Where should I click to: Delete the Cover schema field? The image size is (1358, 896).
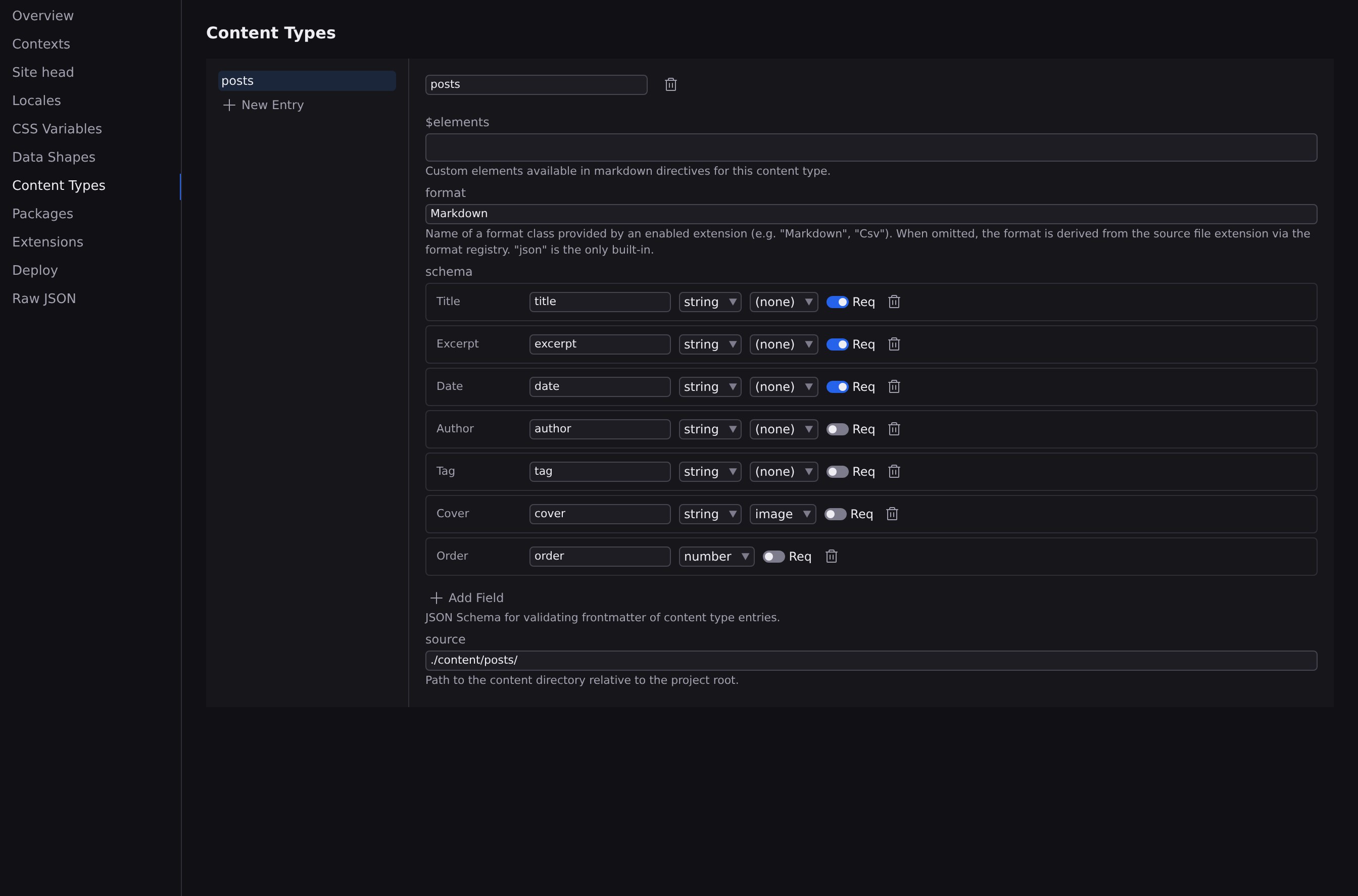tap(892, 514)
